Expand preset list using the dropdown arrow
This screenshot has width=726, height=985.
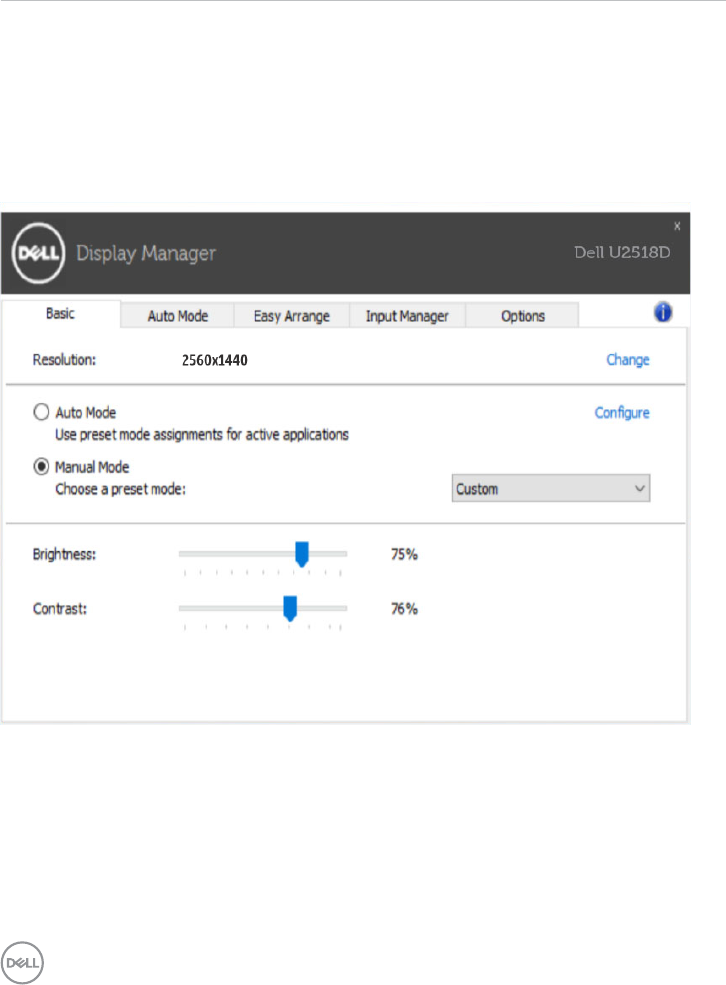pyautogui.click(x=640, y=489)
